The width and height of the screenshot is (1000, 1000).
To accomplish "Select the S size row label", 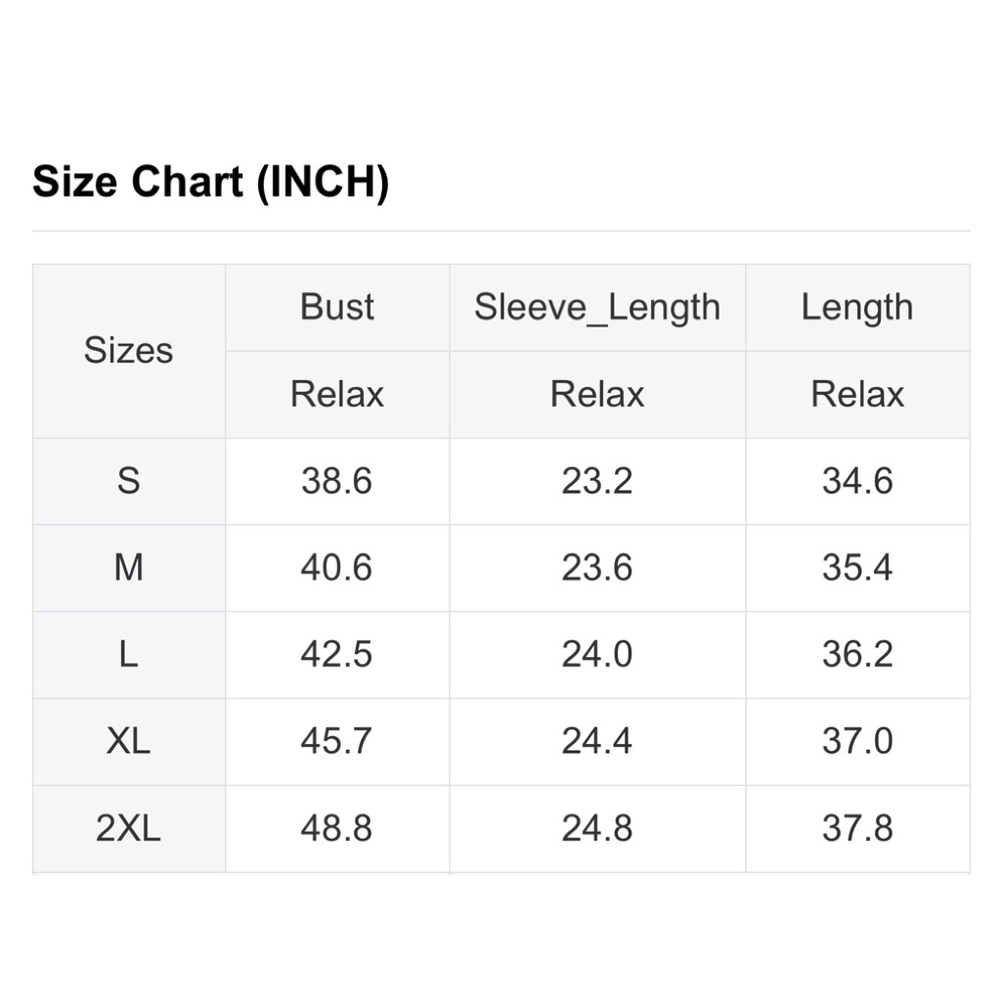I will (128, 481).
